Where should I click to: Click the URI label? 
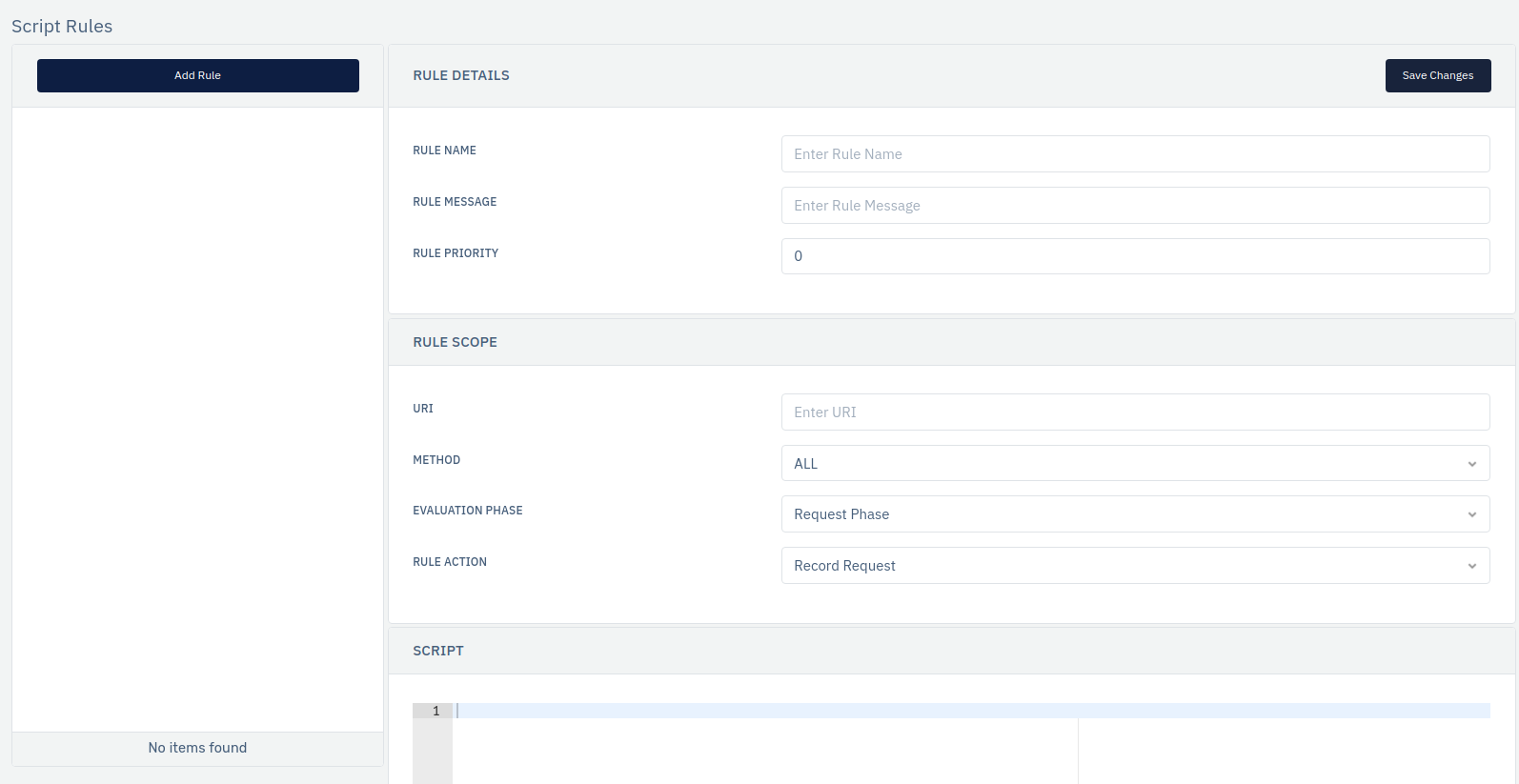coord(423,409)
